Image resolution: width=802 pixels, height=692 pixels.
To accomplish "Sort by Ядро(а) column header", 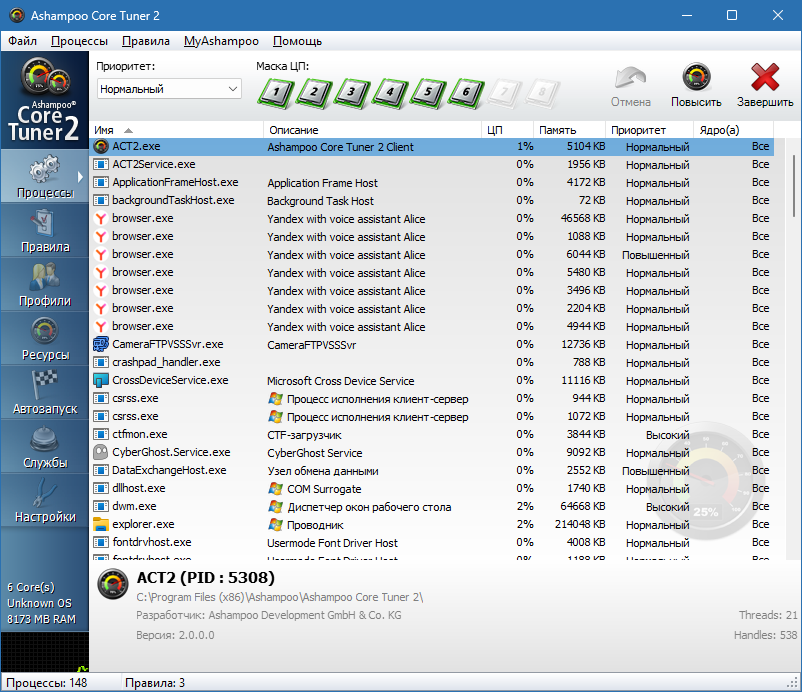I will tap(733, 130).
